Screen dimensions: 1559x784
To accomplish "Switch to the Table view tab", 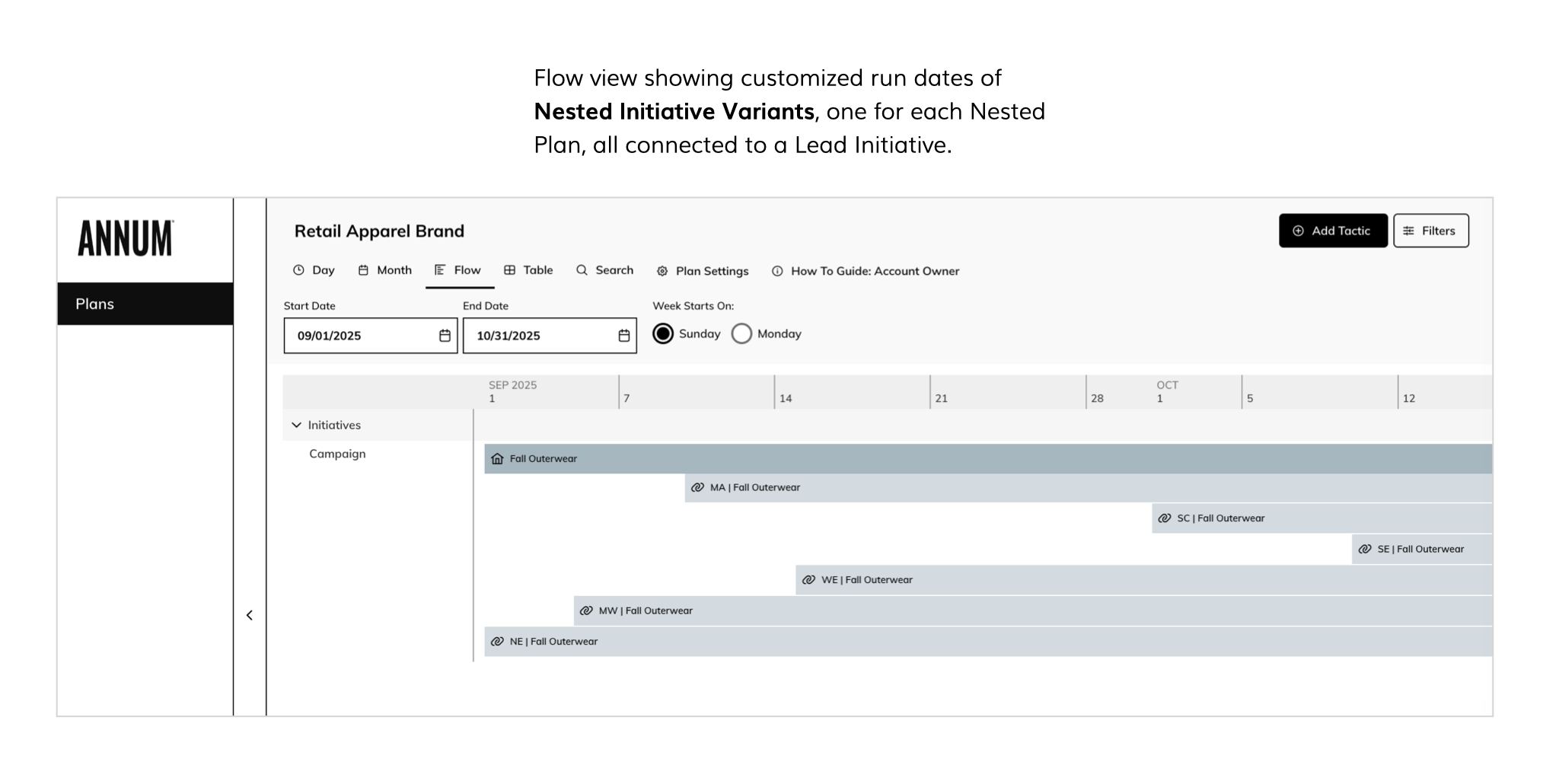I will point(528,270).
